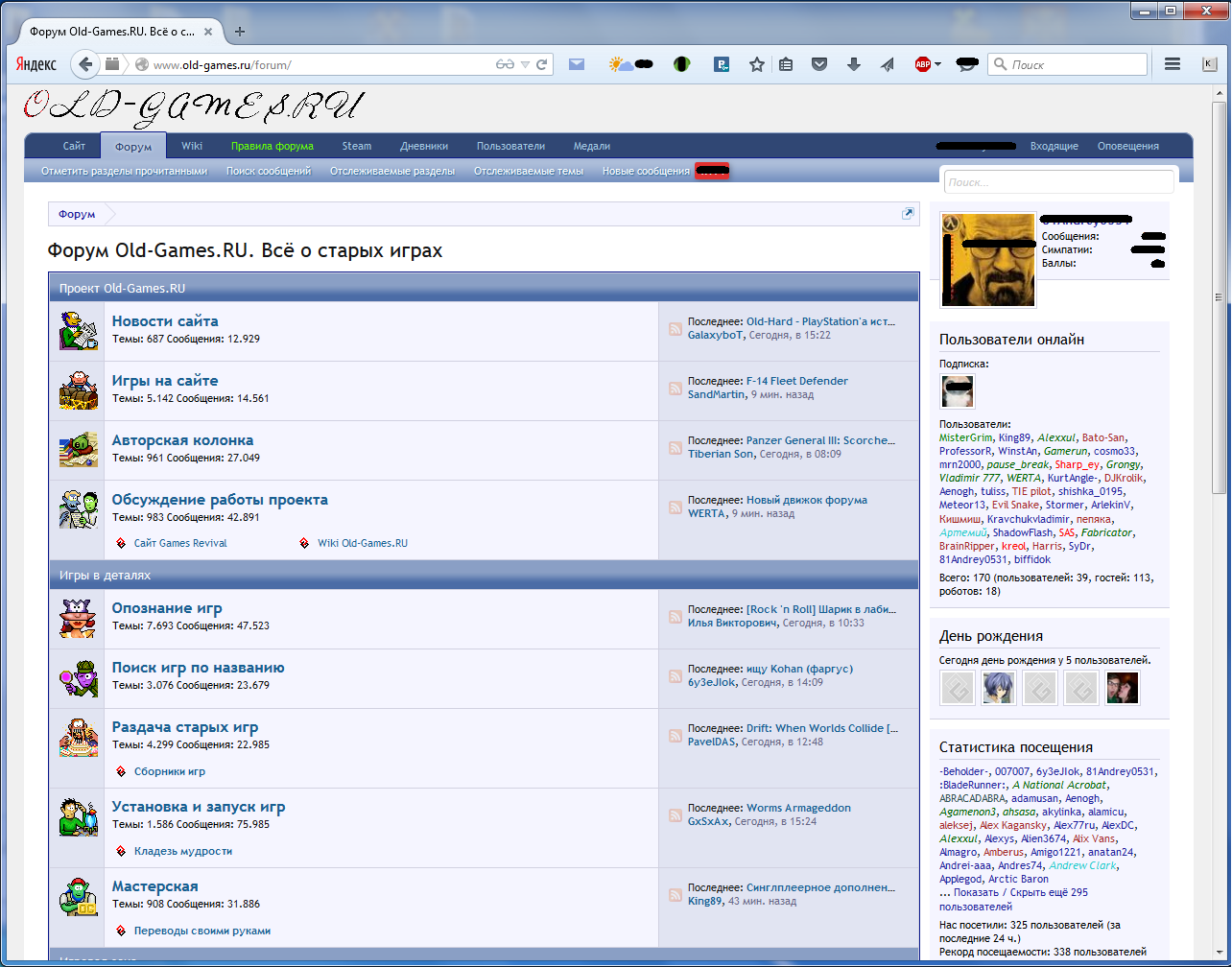Image resolution: width=1232 pixels, height=967 pixels.
Task: Click RSS feed icon for Новости сайта
Action: (x=675, y=330)
